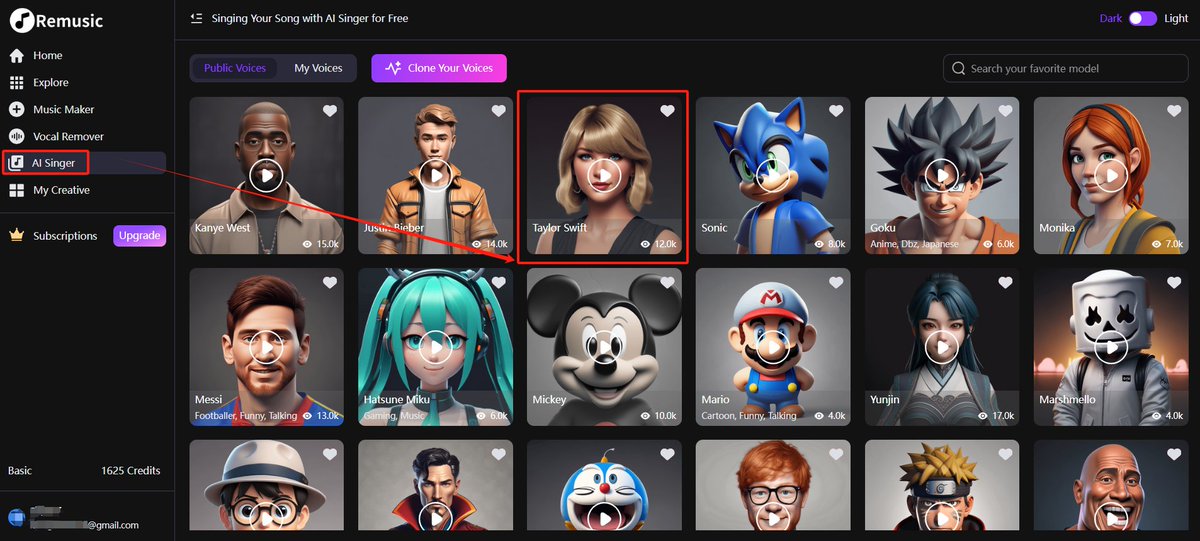The height and width of the screenshot is (541, 1200).
Task: Play the Kanye West voice preview
Action: (x=266, y=175)
